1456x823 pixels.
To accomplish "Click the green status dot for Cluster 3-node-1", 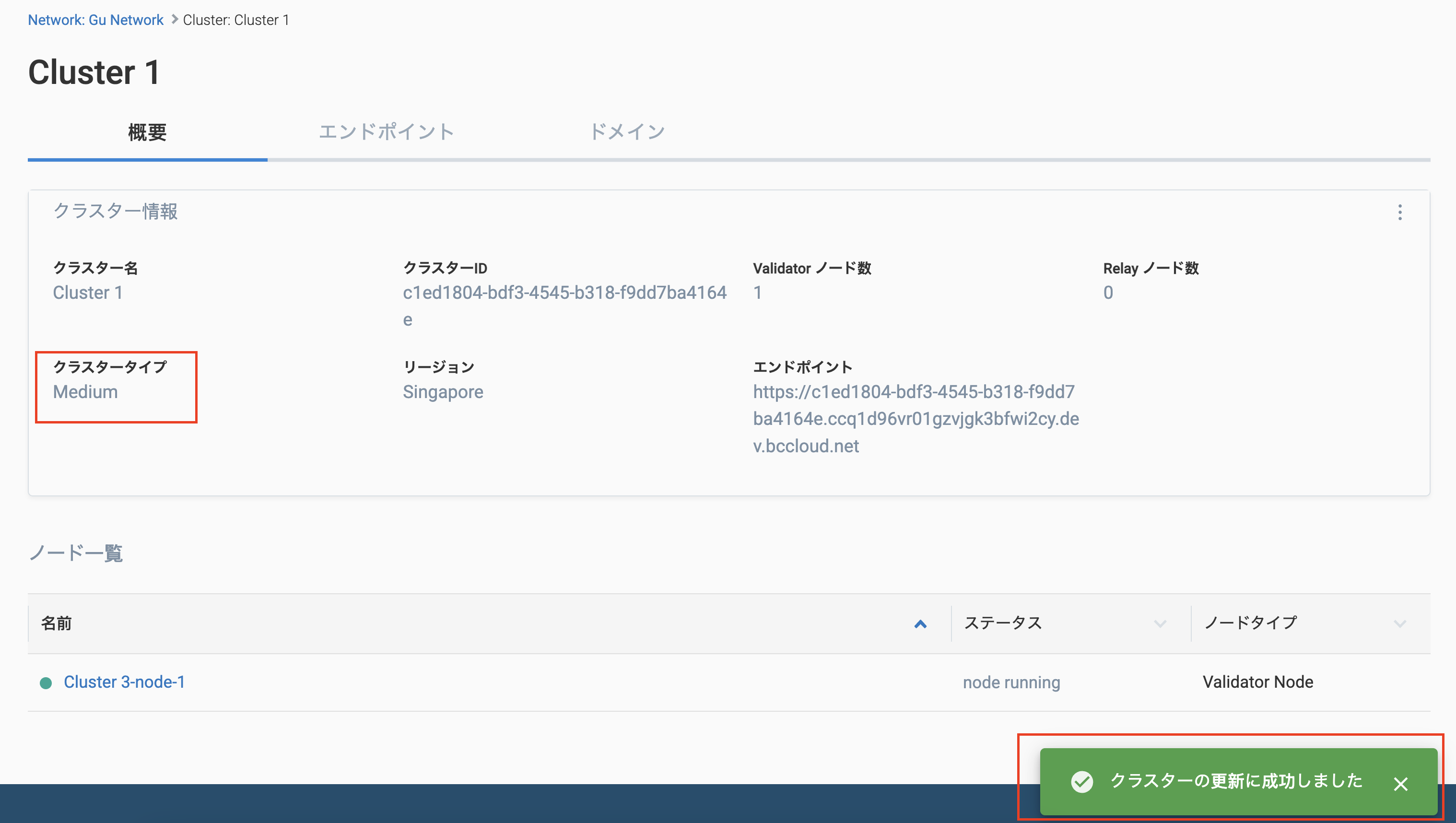I will coord(46,683).
